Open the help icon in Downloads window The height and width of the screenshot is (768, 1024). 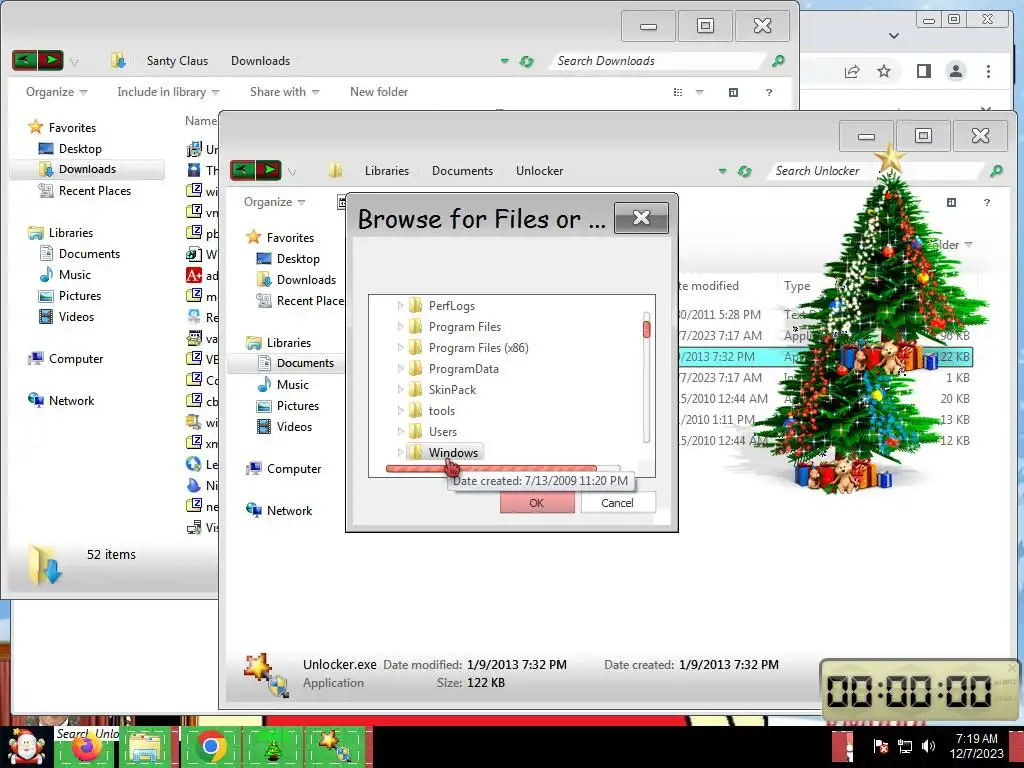(x=769, y=92)
